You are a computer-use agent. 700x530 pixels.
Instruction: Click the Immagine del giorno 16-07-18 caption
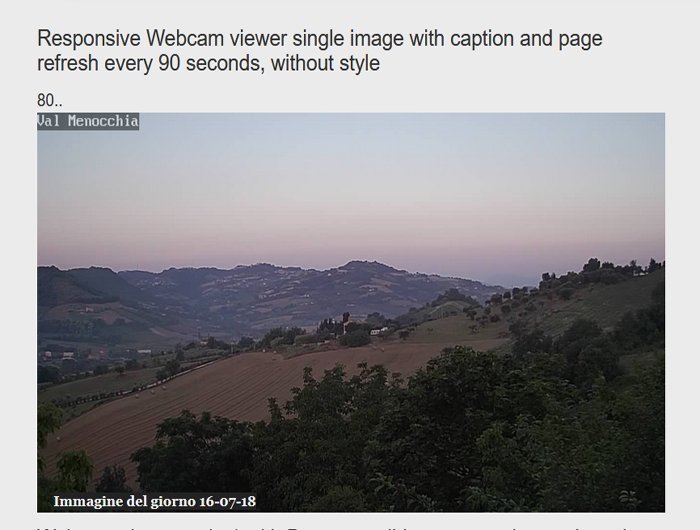pyautogui.click(x=154, y=501)
